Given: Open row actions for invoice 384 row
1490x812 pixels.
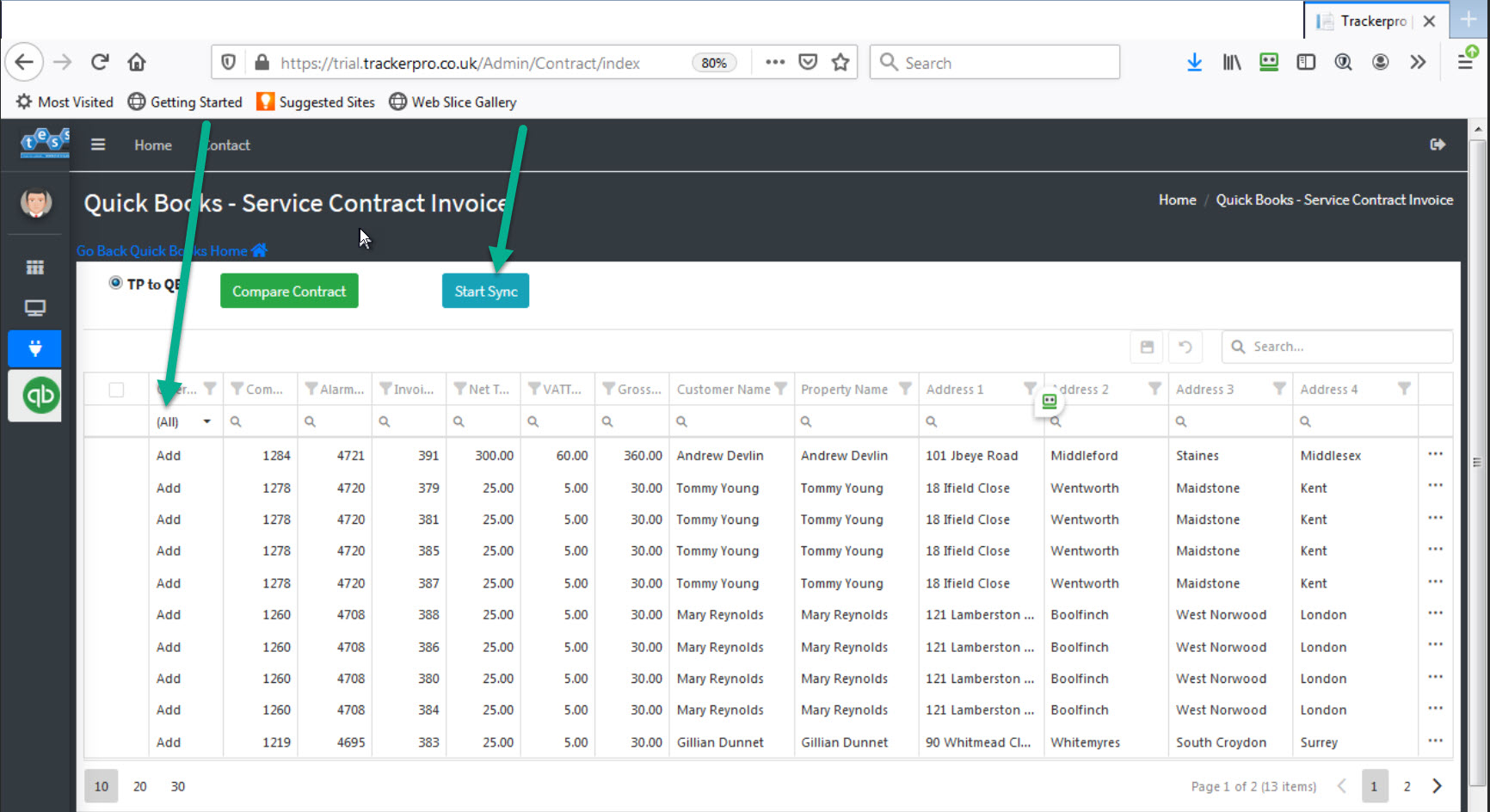Looking at the screenshot, I should (1435, 709).
